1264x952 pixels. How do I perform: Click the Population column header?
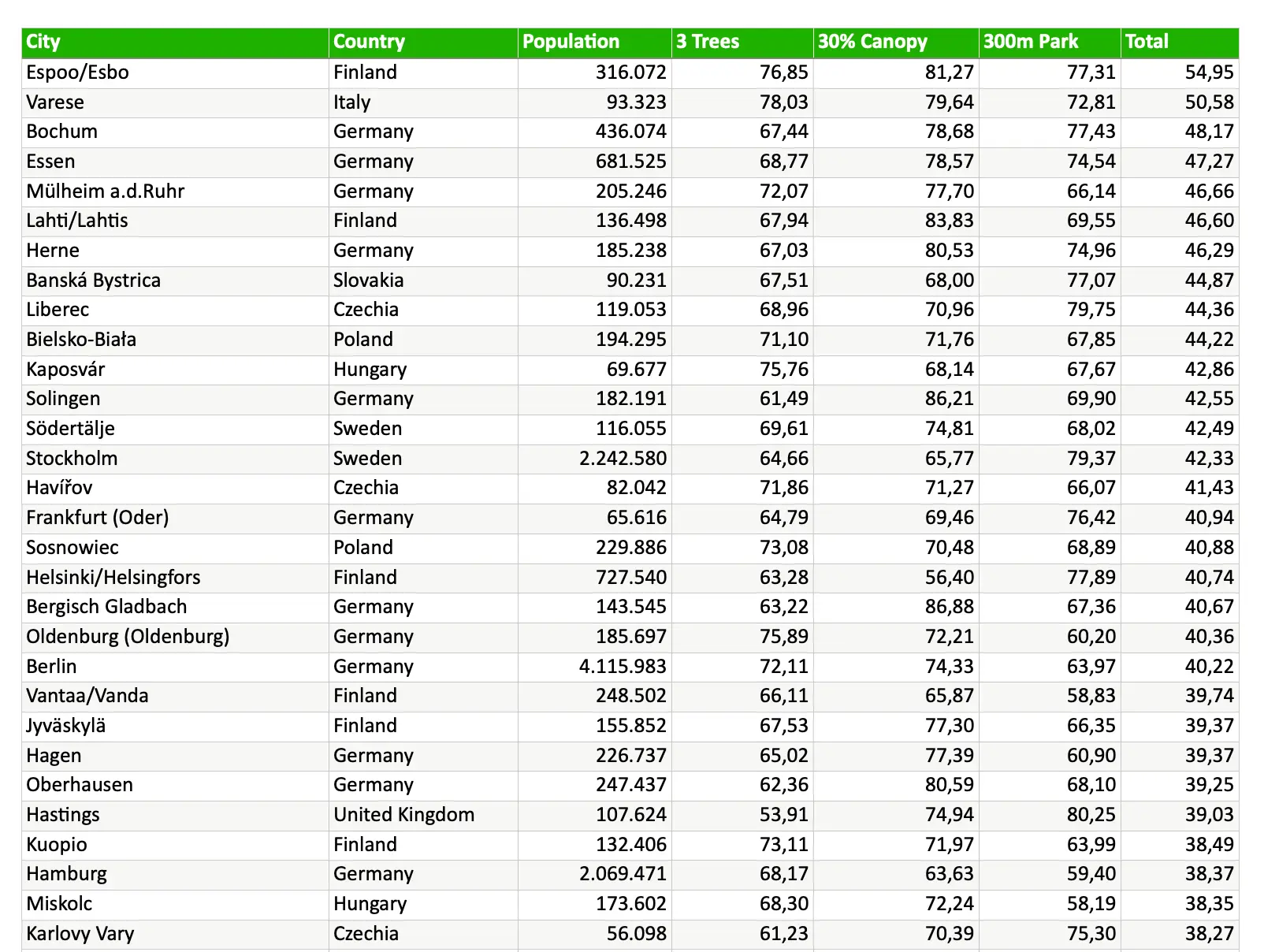click(x=594, y=43)
